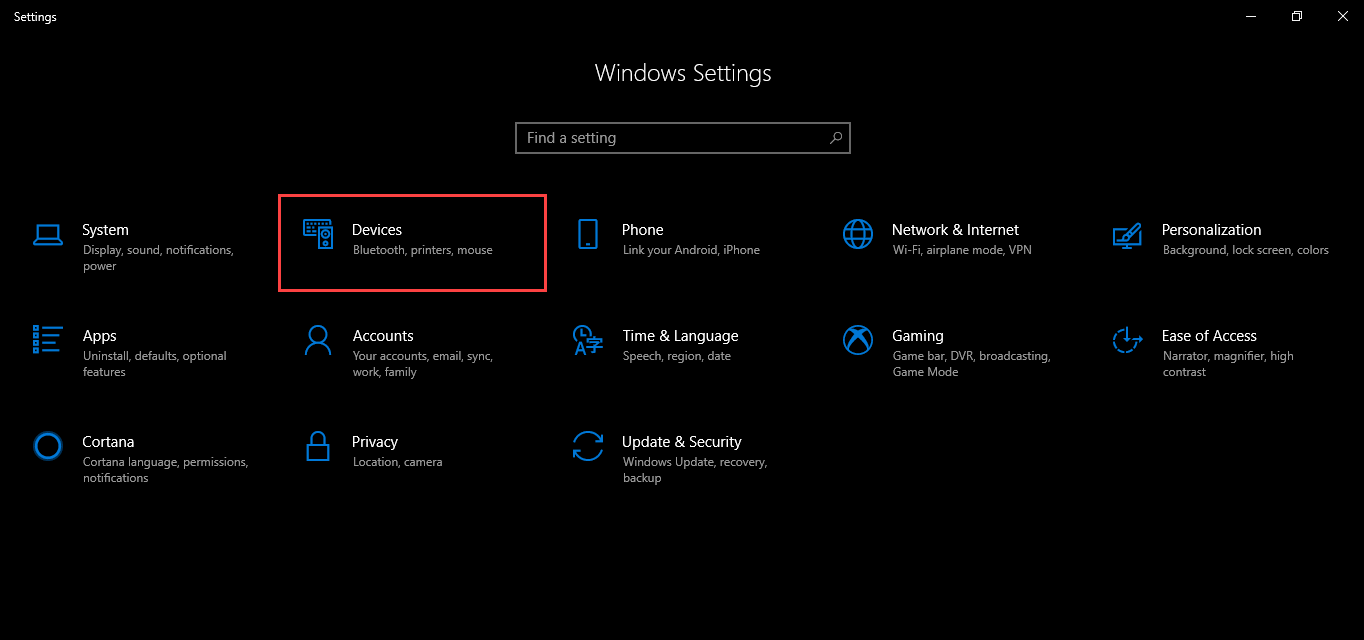Open the Cortana settings icon
Screen dimensions: 1364x640
pos(48,446)
